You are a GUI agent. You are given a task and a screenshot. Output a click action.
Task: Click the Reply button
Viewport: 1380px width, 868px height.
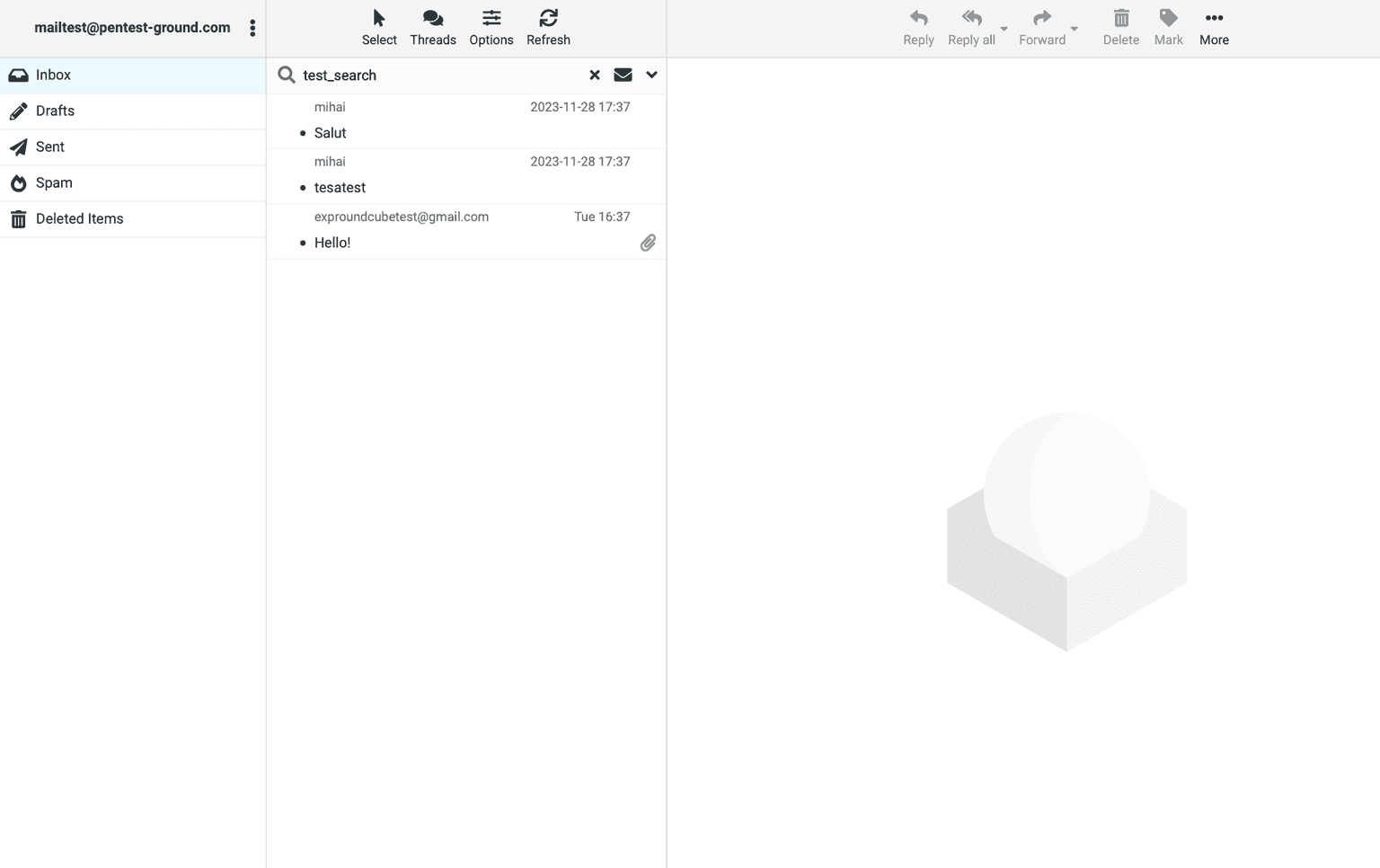point(918,25)
